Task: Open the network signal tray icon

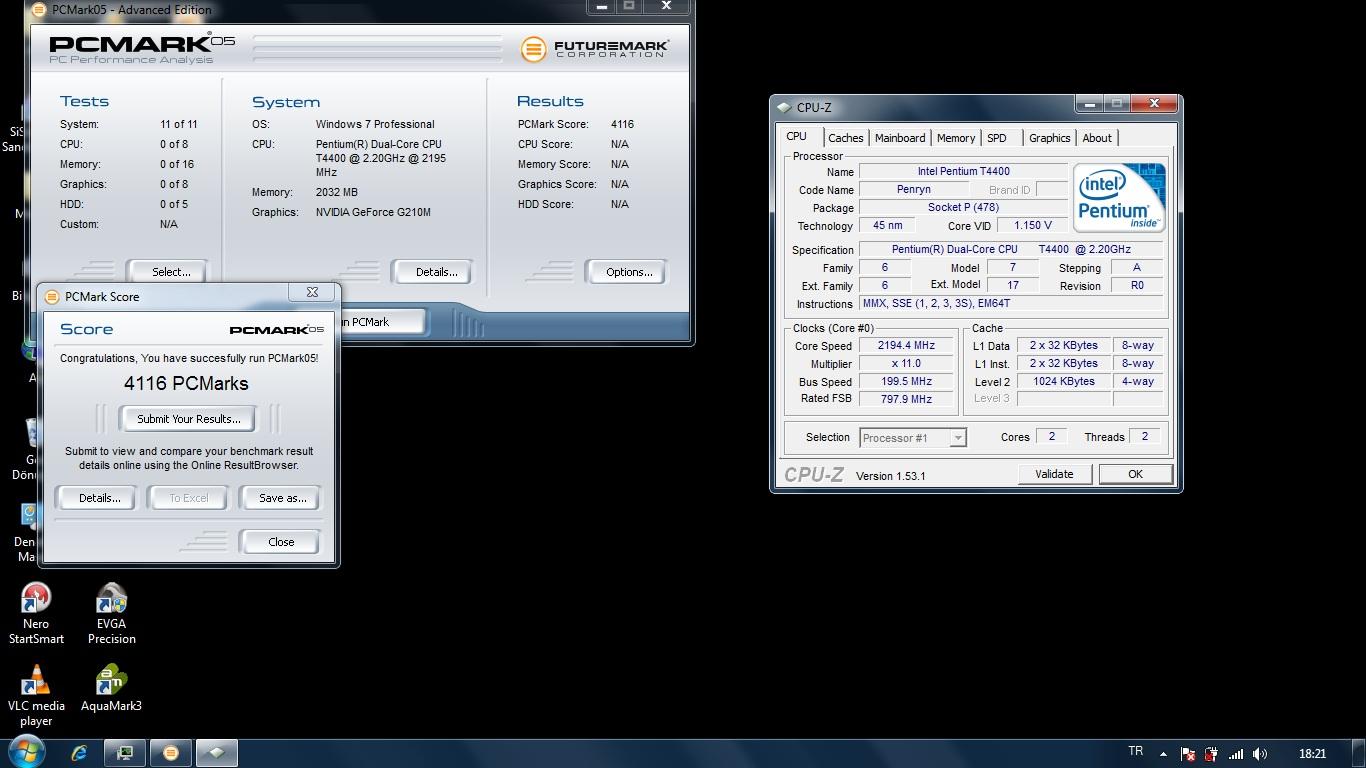Action: 1236,754
